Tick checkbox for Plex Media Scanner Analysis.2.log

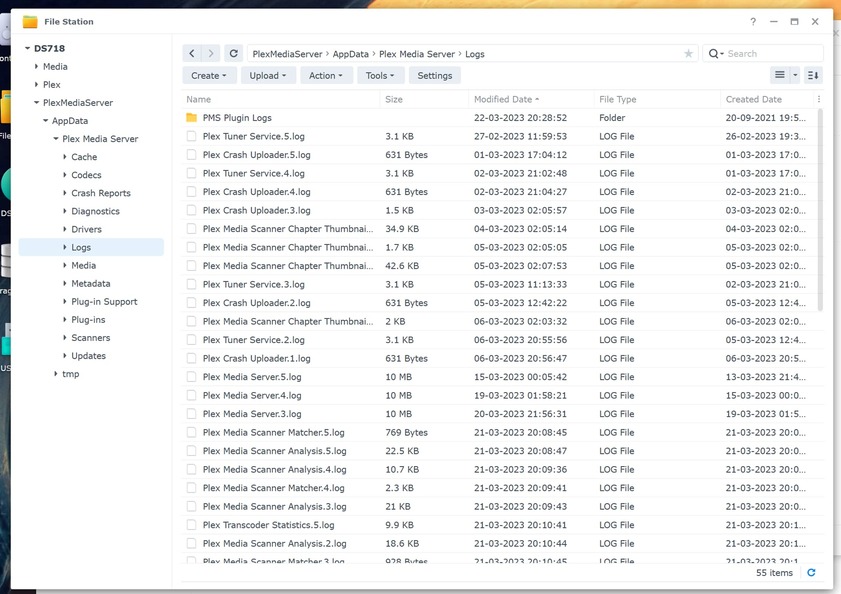pyautogui.click(x=191, y=544)
